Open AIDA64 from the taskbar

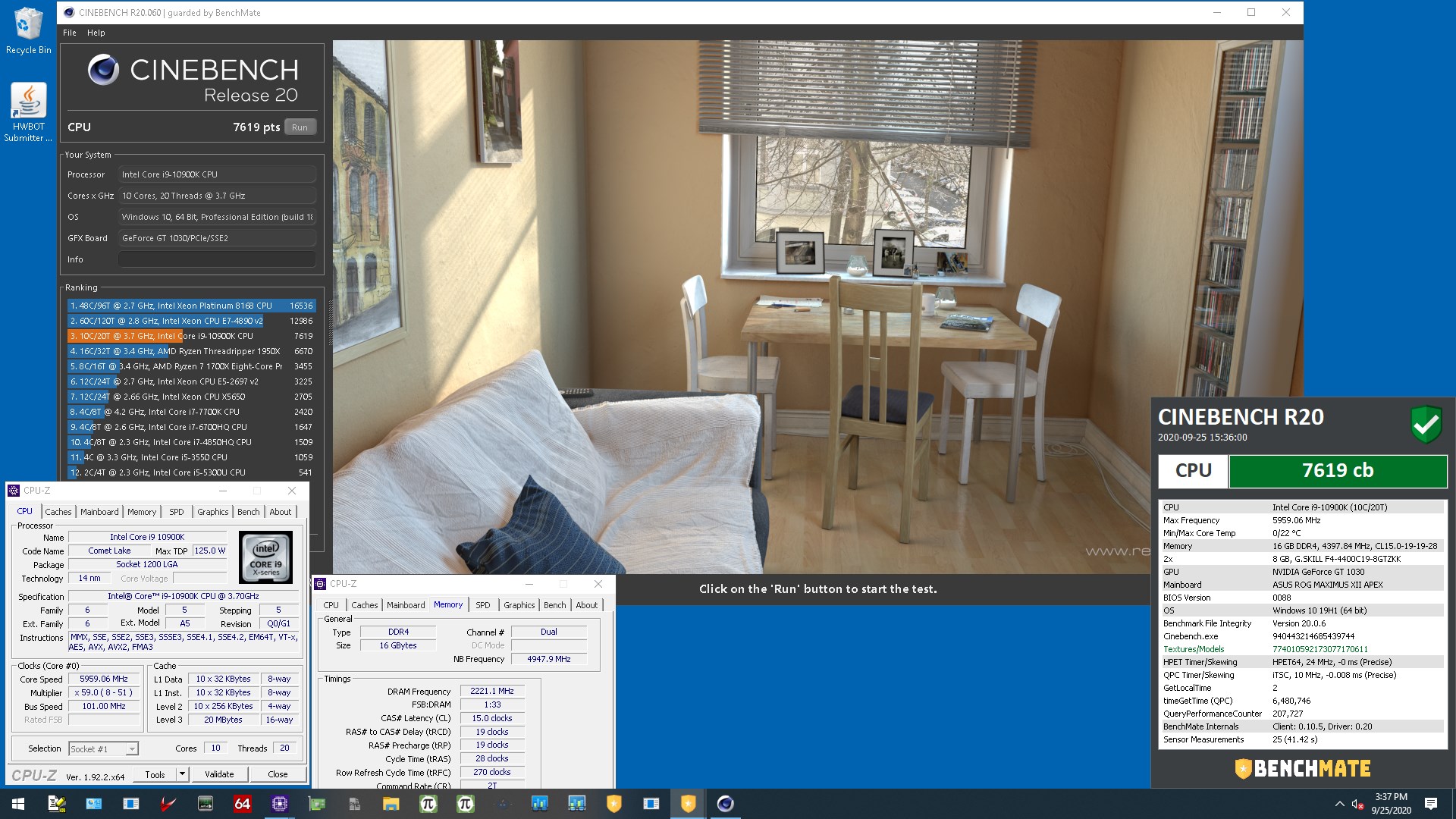242,804
